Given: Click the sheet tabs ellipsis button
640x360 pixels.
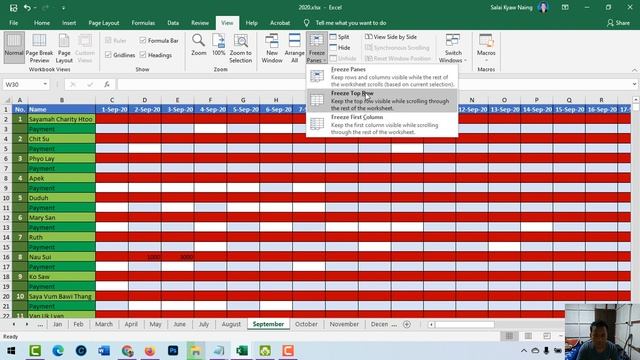Looking at the screenshot, I should tap(40, 324).
